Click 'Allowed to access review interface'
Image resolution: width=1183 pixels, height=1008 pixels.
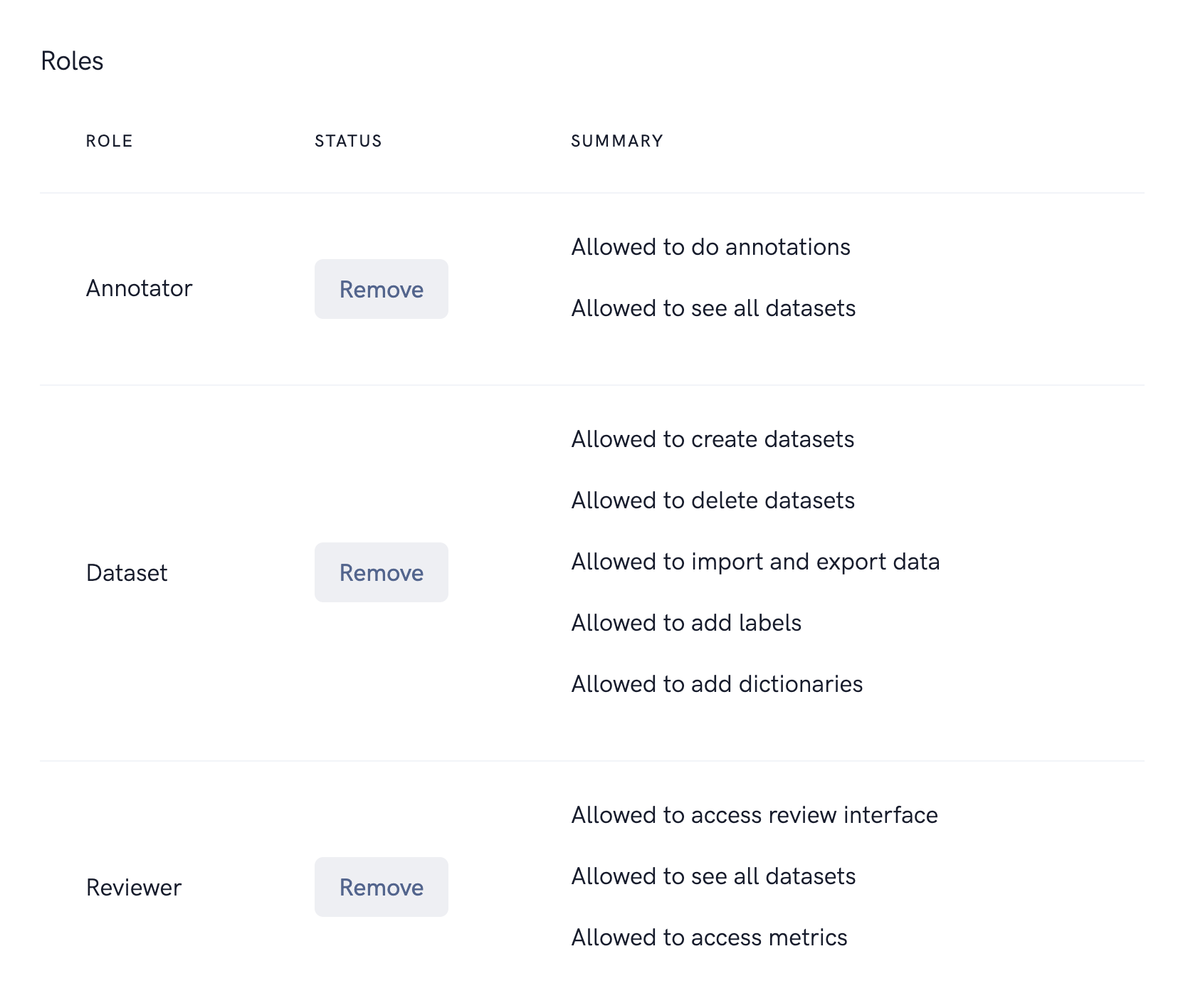755,815
